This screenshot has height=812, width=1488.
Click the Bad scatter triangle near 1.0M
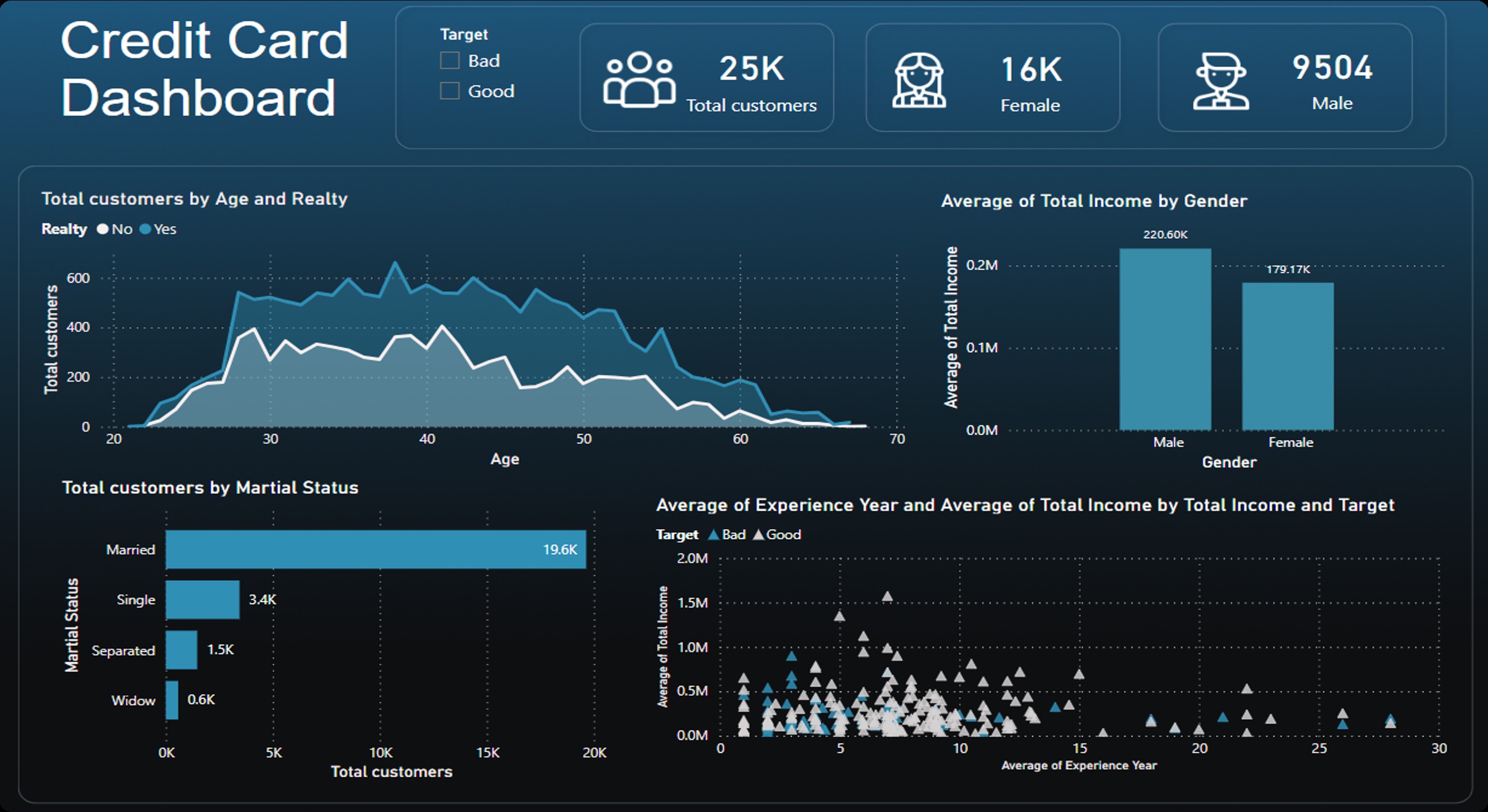coord(791,656)
